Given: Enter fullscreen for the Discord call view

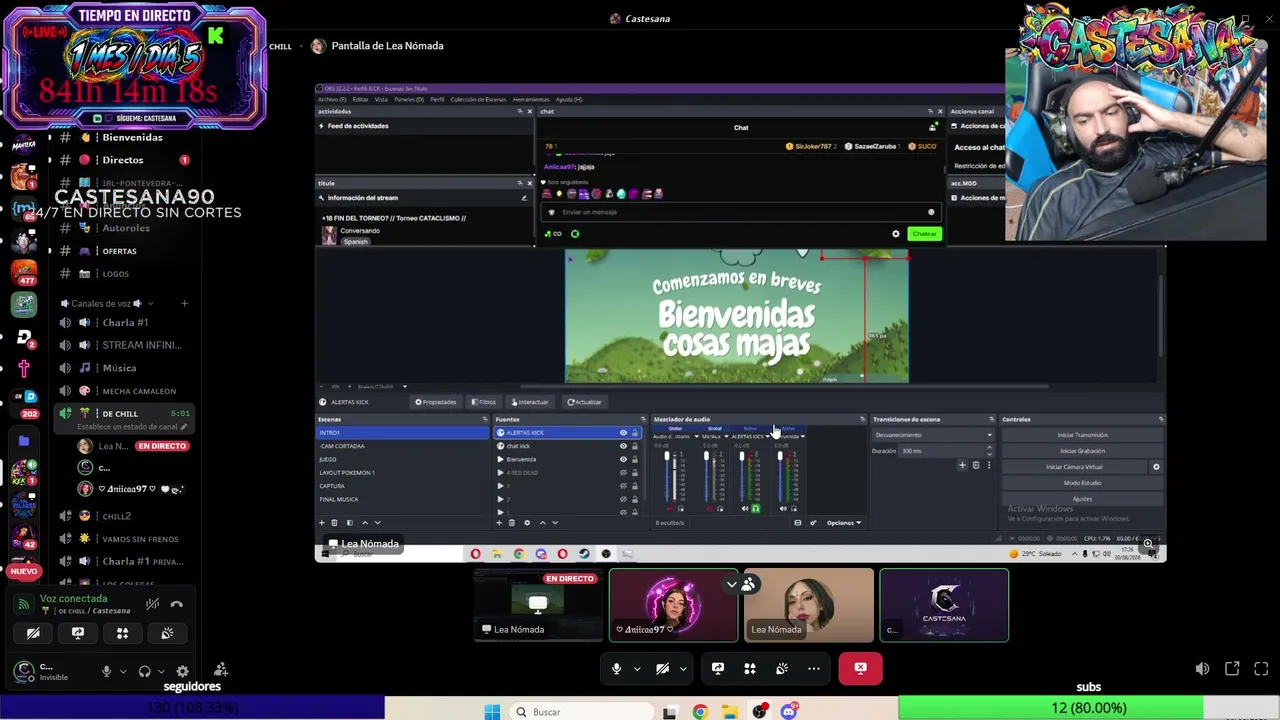Looking at the screenshot, I should (1261, 668).
